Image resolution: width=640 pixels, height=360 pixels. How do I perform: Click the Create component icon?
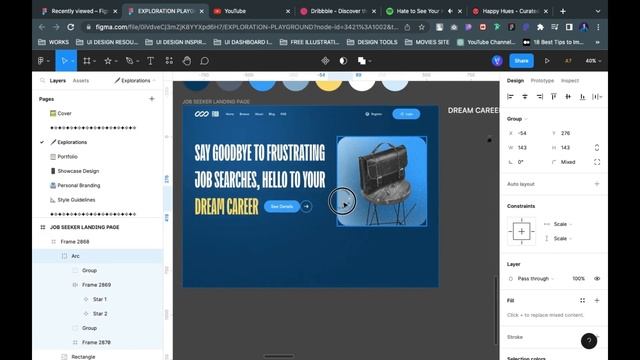(x=325, y=61)
